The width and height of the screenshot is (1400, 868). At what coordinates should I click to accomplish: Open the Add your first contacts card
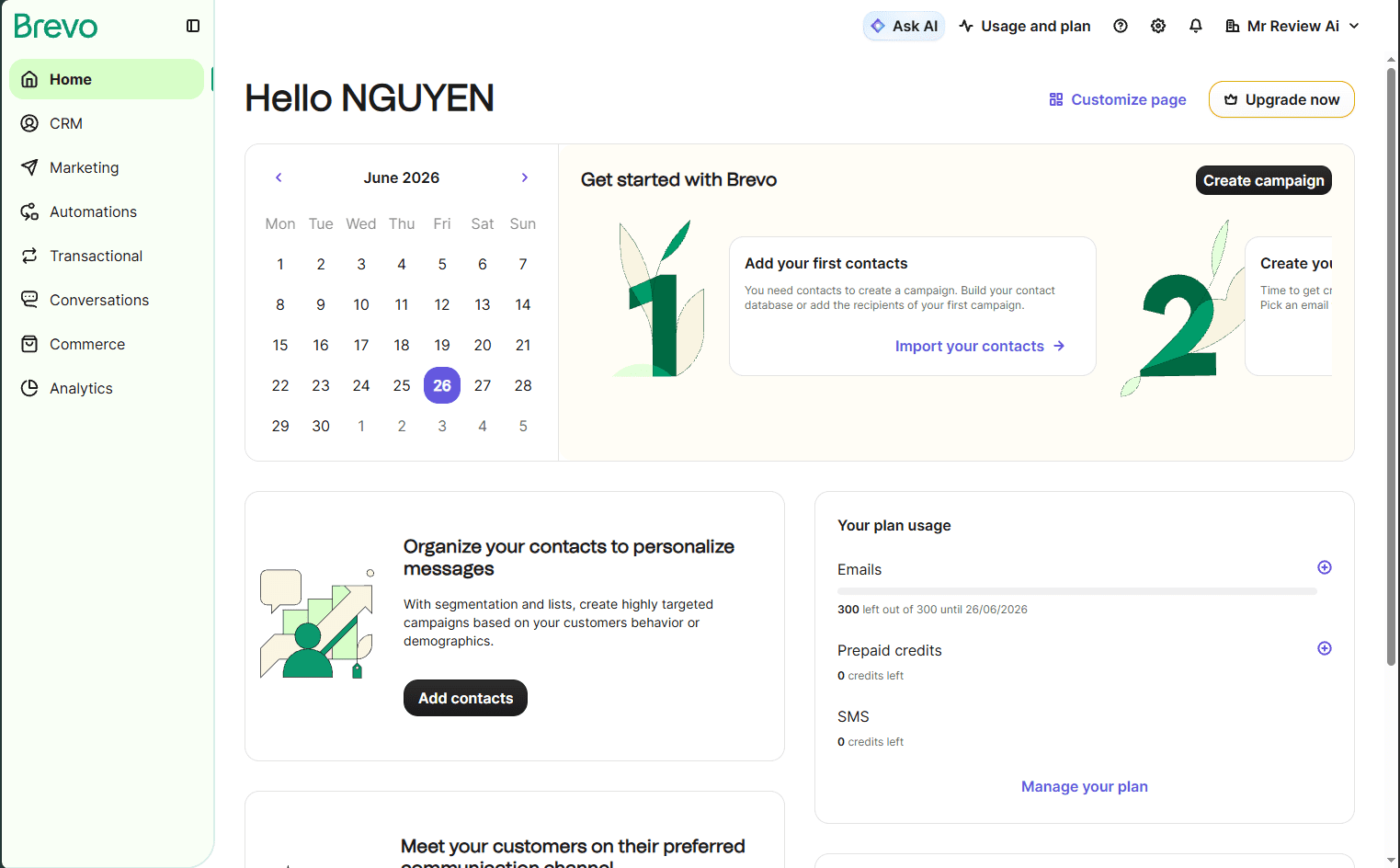[913, 306]
